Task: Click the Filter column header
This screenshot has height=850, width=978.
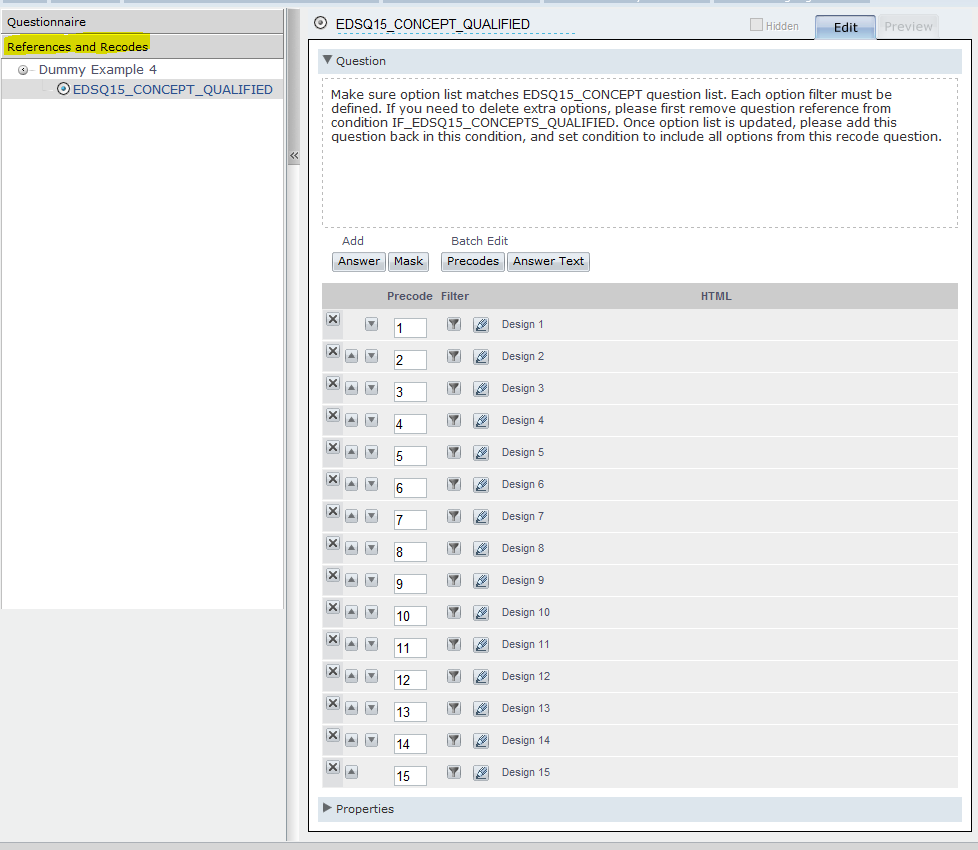Action: pyautogui.click(x=455, y=296)
